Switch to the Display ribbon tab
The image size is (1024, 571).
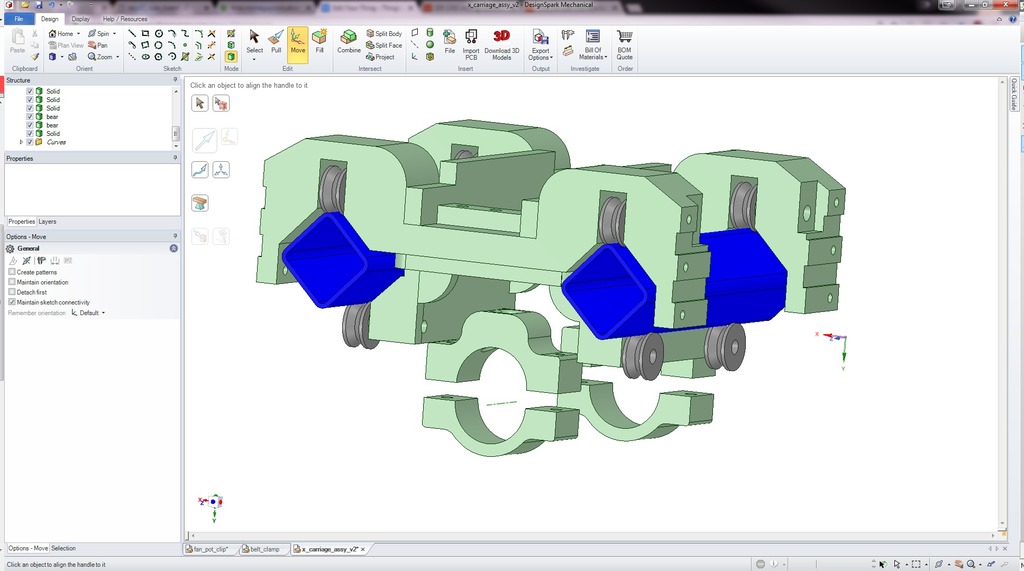[x=80, y=19]
